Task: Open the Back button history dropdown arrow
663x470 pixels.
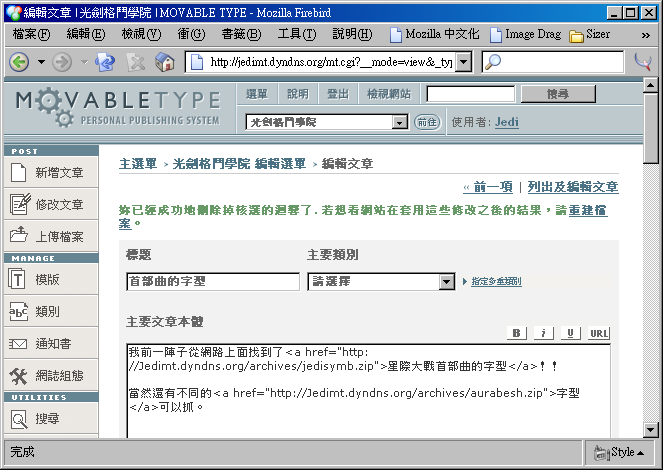Action: tap(41, 62)
